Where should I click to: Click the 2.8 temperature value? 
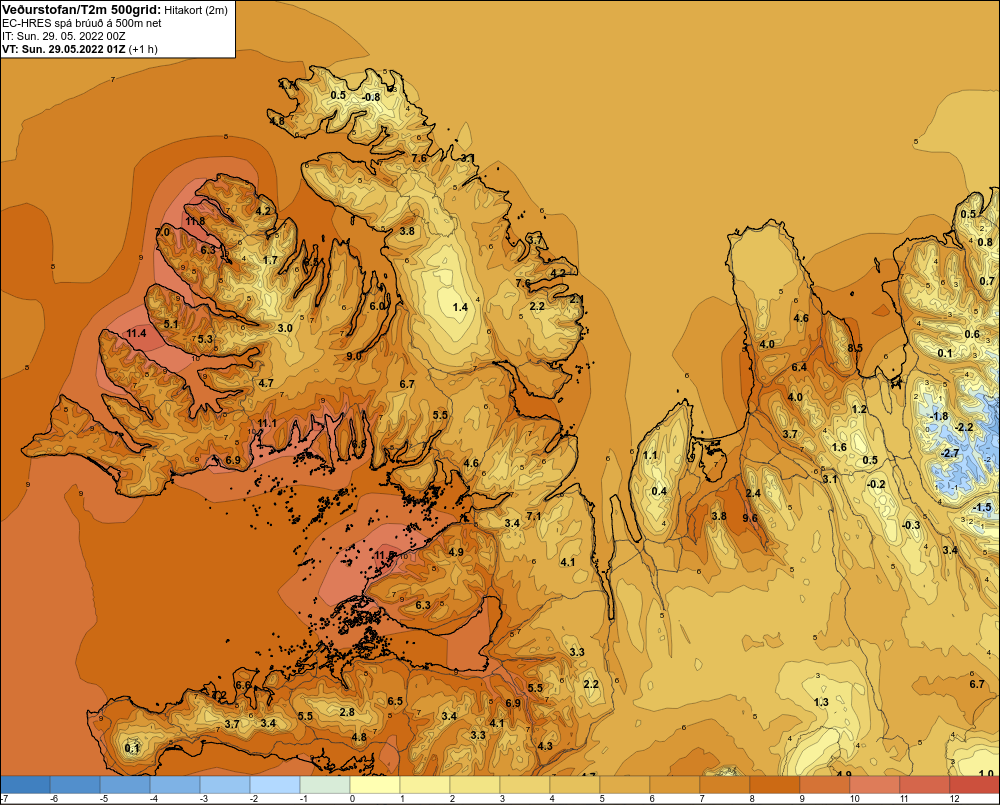point(347,712)
